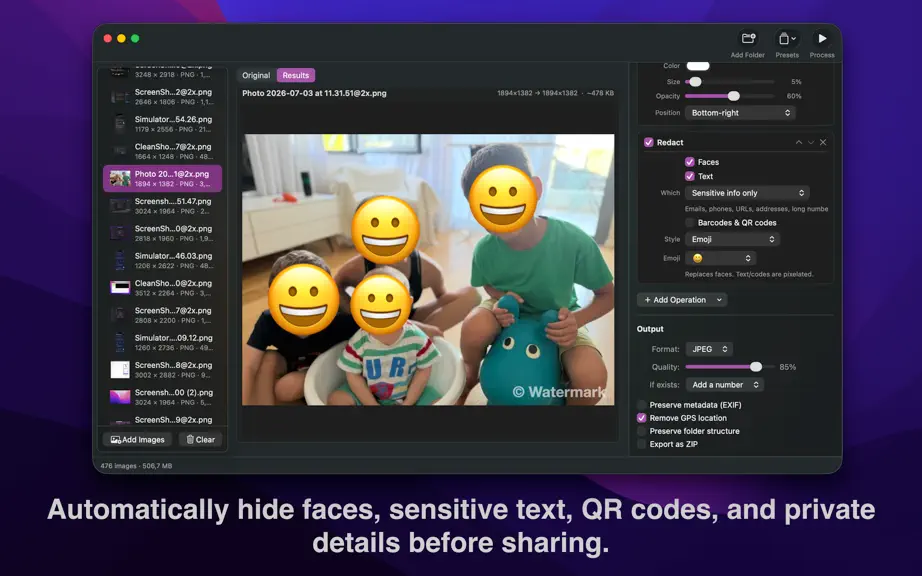Click the 1894x1382 dimensions info text
Screen dimensions: 922x576
point(555,93)
